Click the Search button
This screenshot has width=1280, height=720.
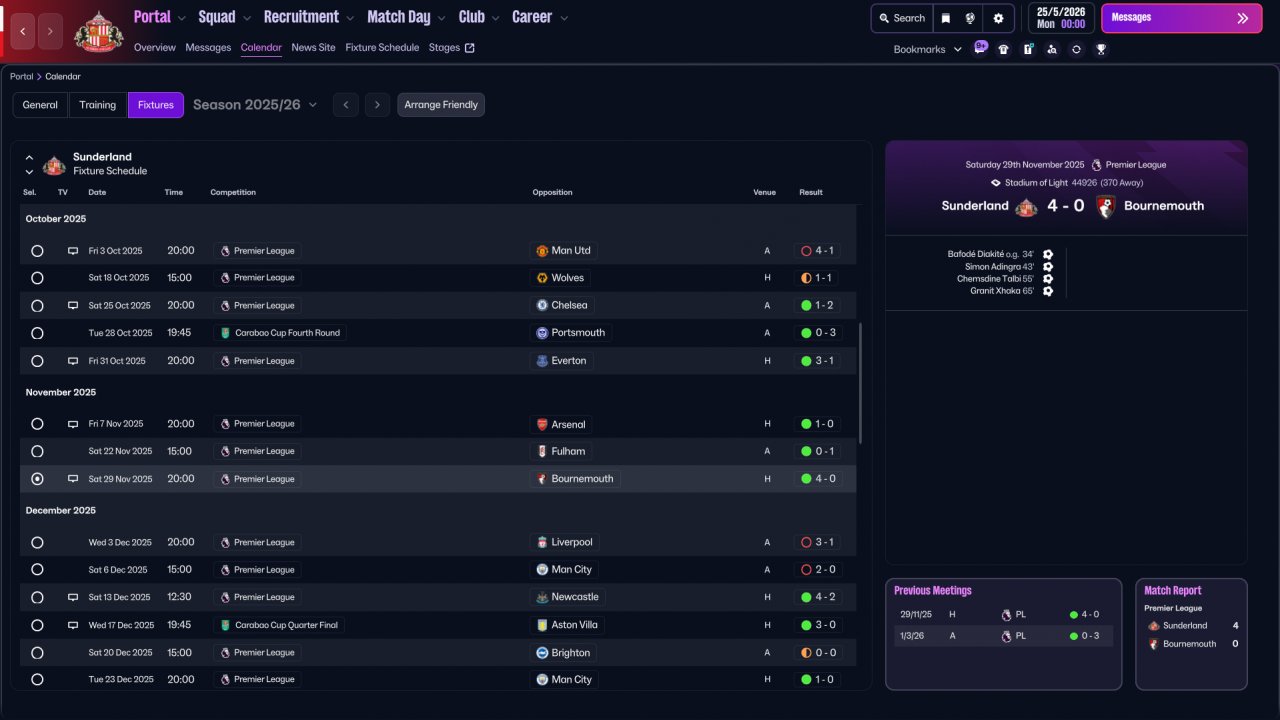[902, 18]
